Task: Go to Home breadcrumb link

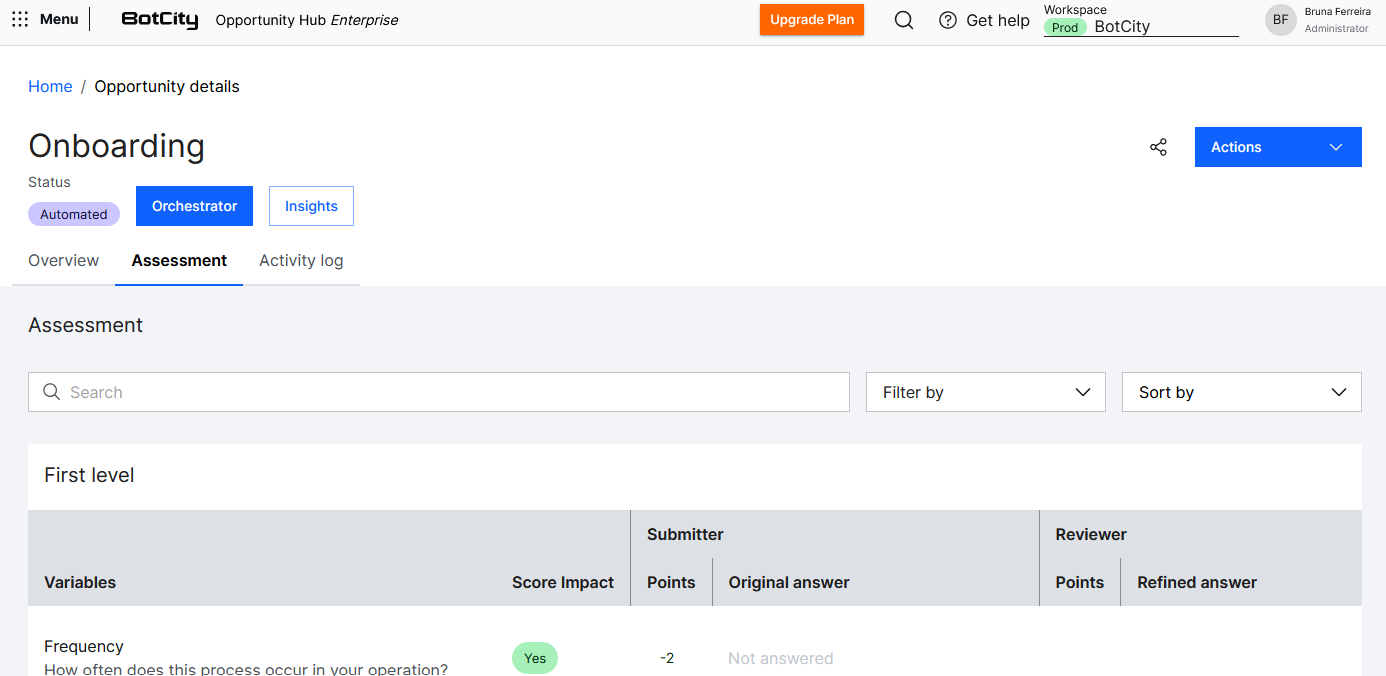Action: tap(50, 87)
